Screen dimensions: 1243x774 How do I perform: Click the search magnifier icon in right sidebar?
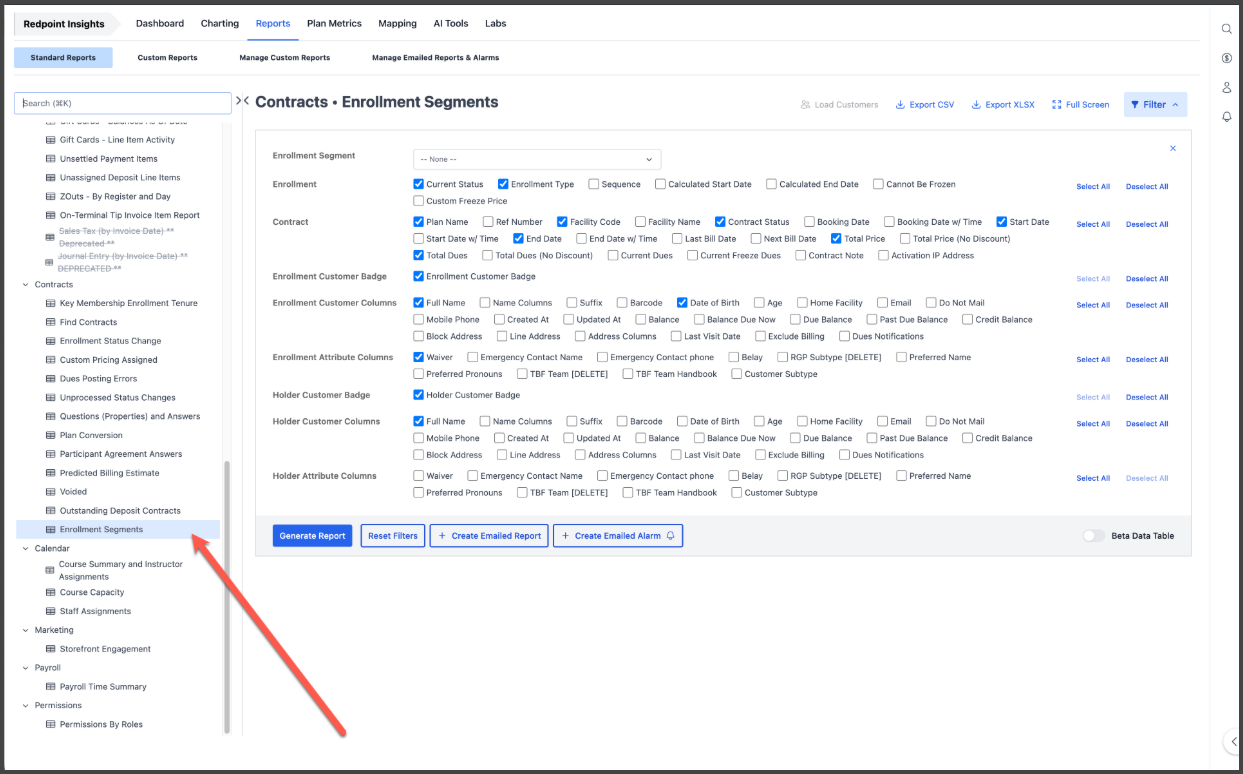[x=1227, y=29]
